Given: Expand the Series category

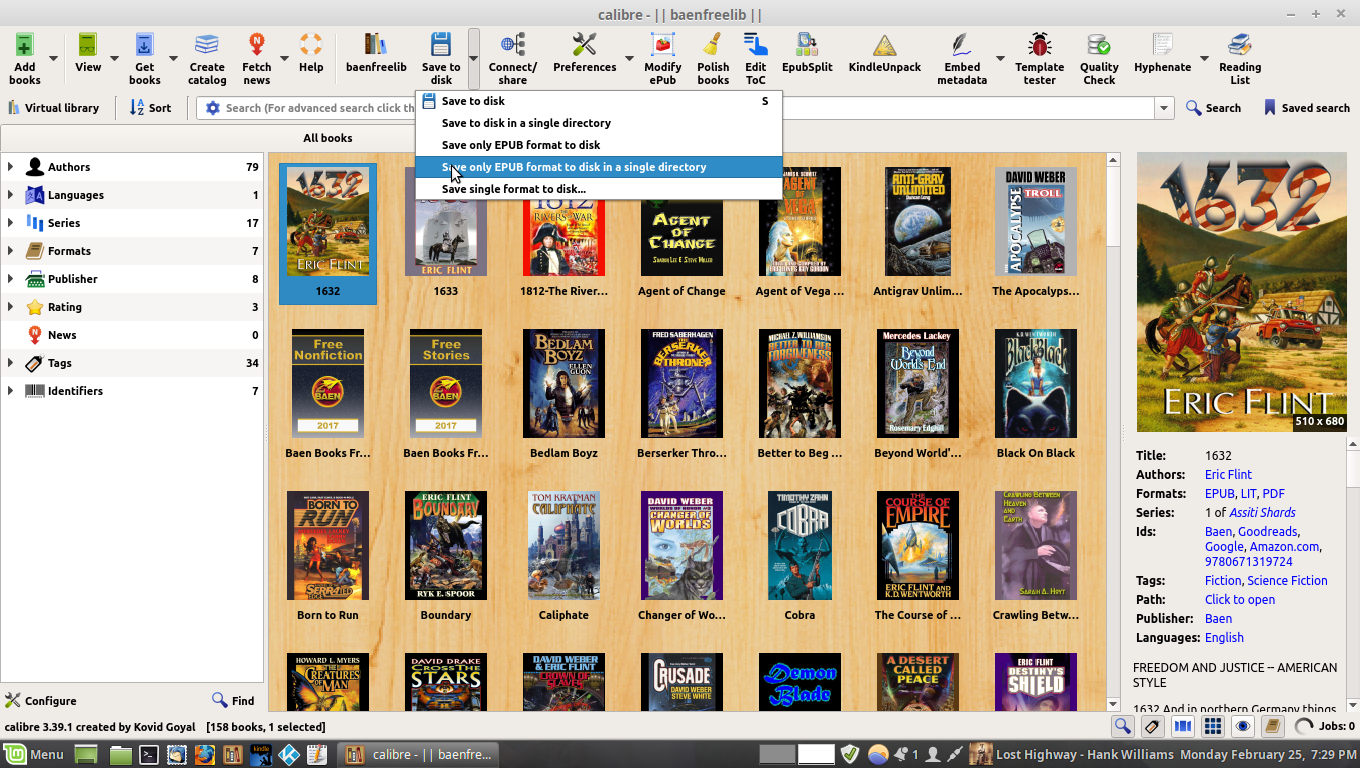Looking at the screenshot, I should (x=11, y=223).
